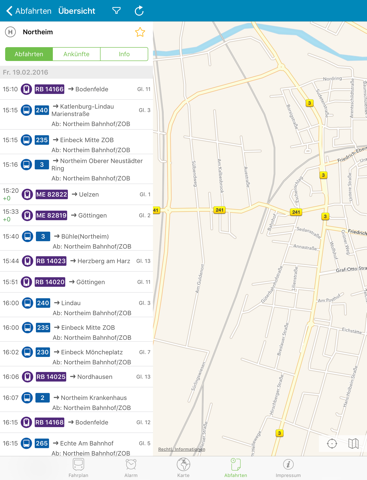The height and width of the screenshot is (480, 367).
Task: Refresh departures with the reload icon
Action: coord(139,11)
